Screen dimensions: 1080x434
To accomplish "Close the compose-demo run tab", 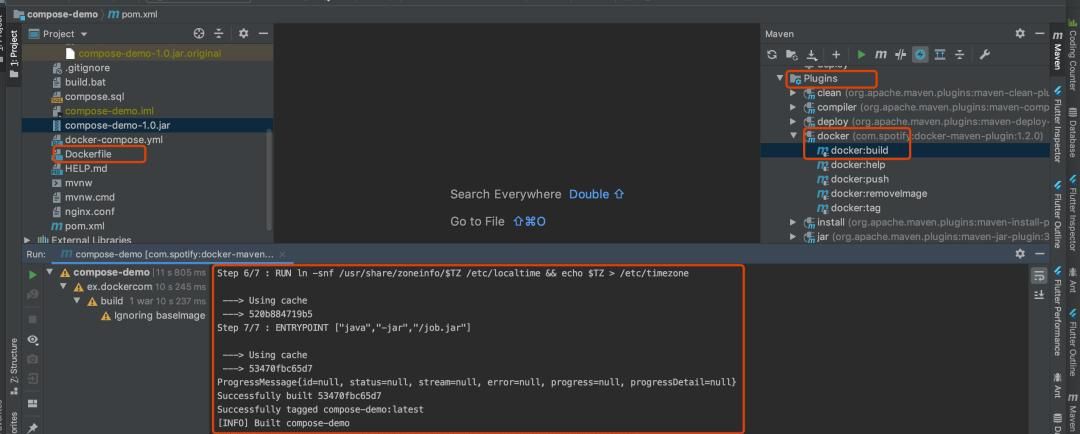I will coord(282,254).
